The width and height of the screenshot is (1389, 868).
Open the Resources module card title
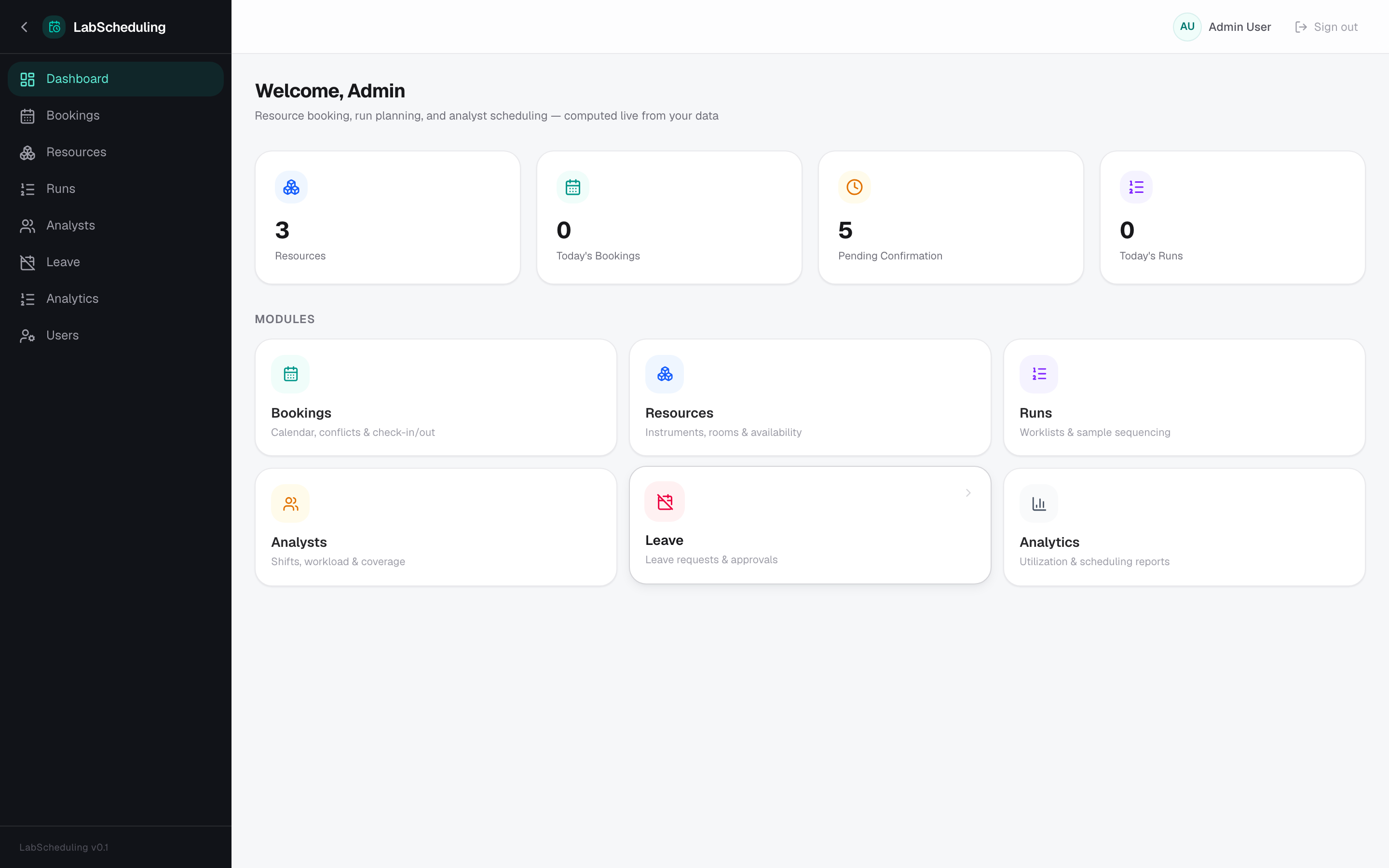(x=679, y=413)
